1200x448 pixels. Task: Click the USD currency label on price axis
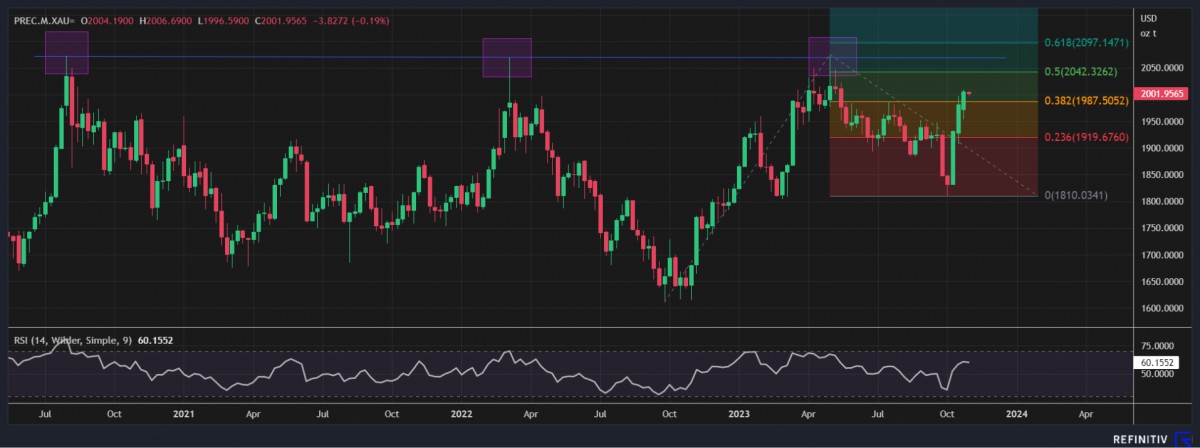1149,18
